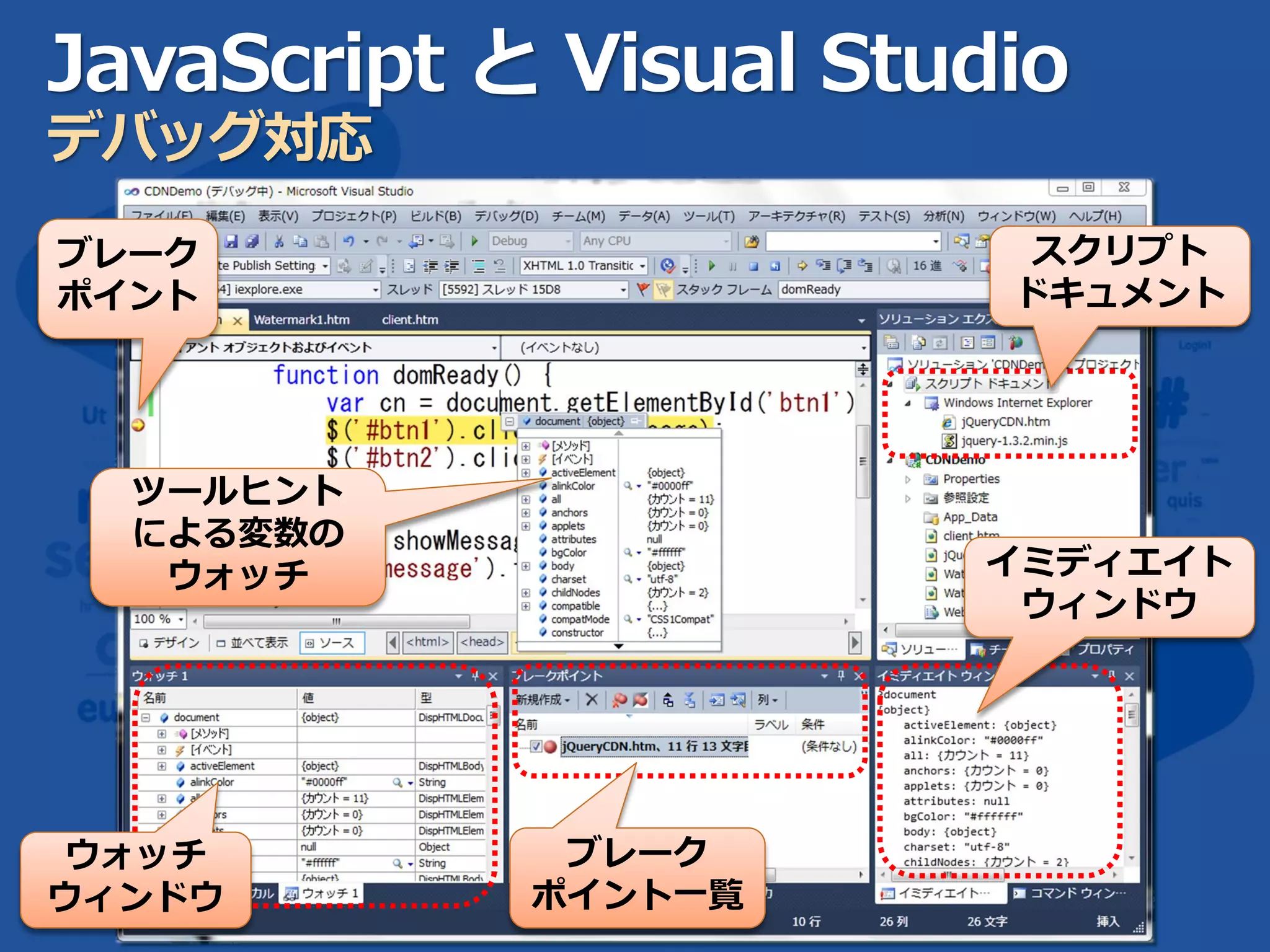The image size is (1270, 952).
Task: Click the export breakpoints icon
Action: click(668, 700)
